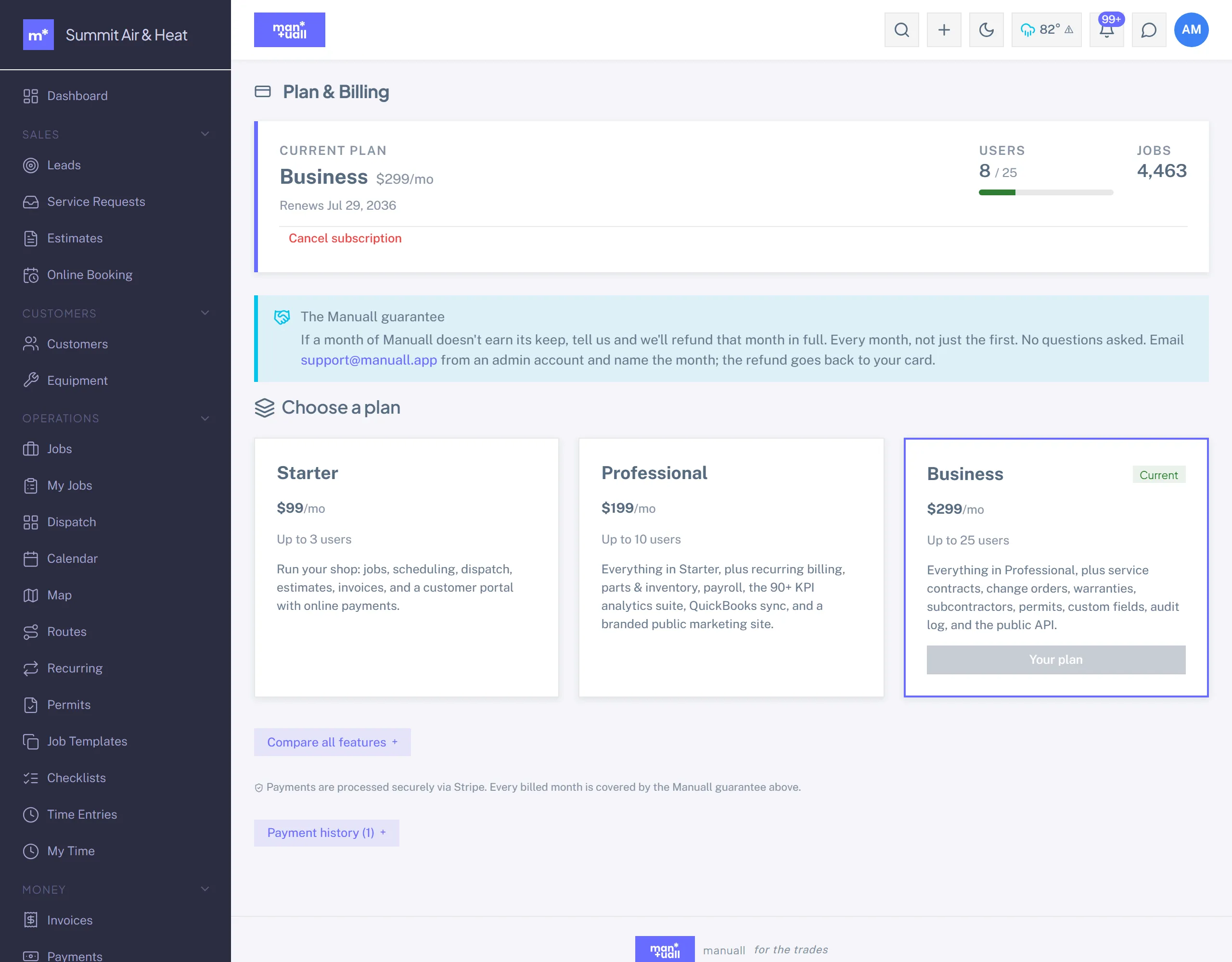
Task: Click the Plan & Billing card icon
Action: click(x=263, y=91)
